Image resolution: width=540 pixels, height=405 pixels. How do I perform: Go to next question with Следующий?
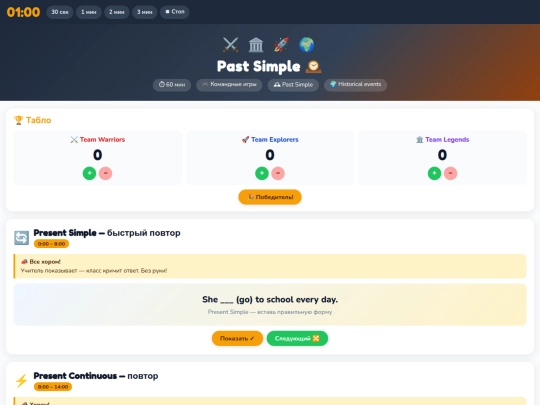297,338
